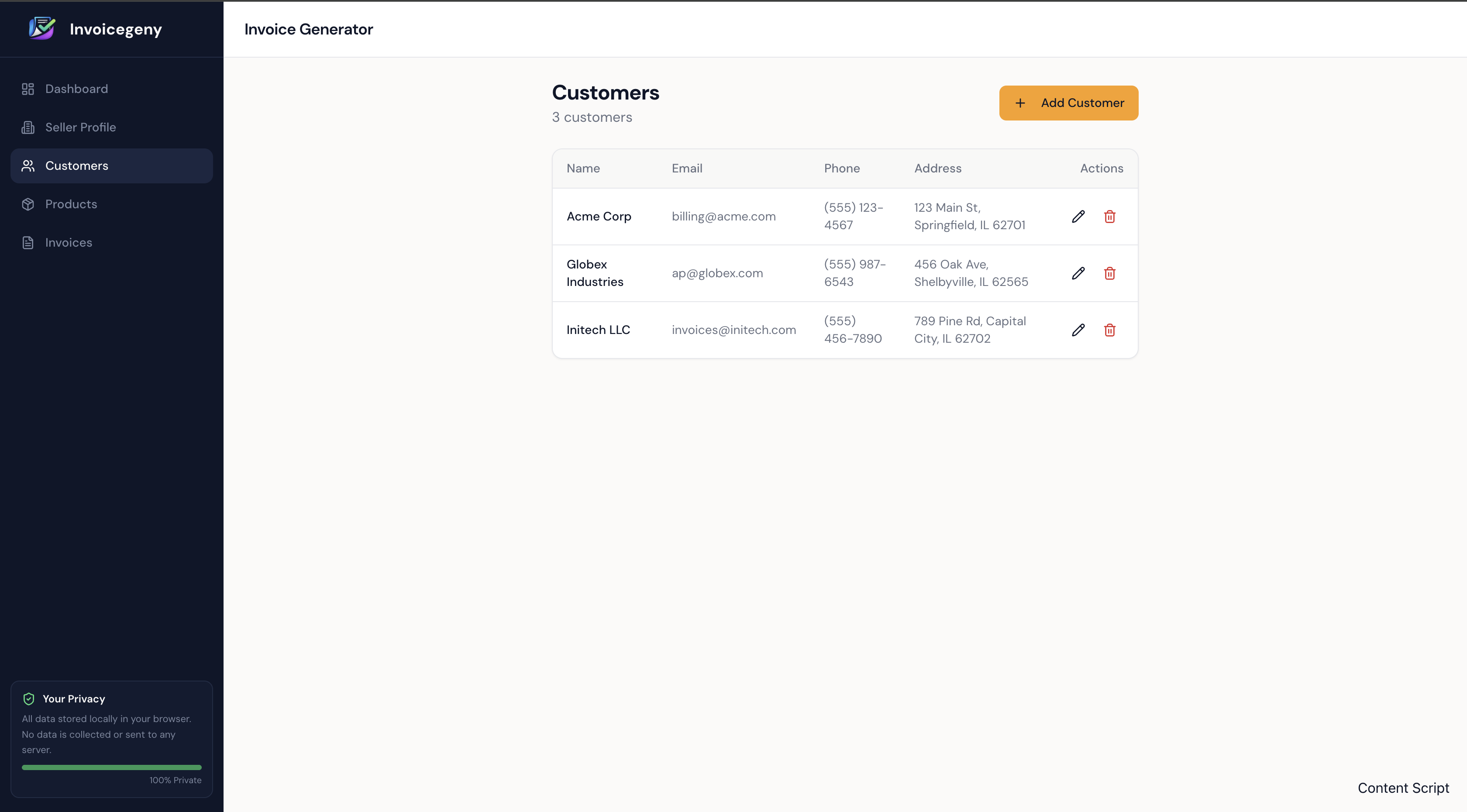Click the green 100% Private progress bar

(x=112, y=767)
